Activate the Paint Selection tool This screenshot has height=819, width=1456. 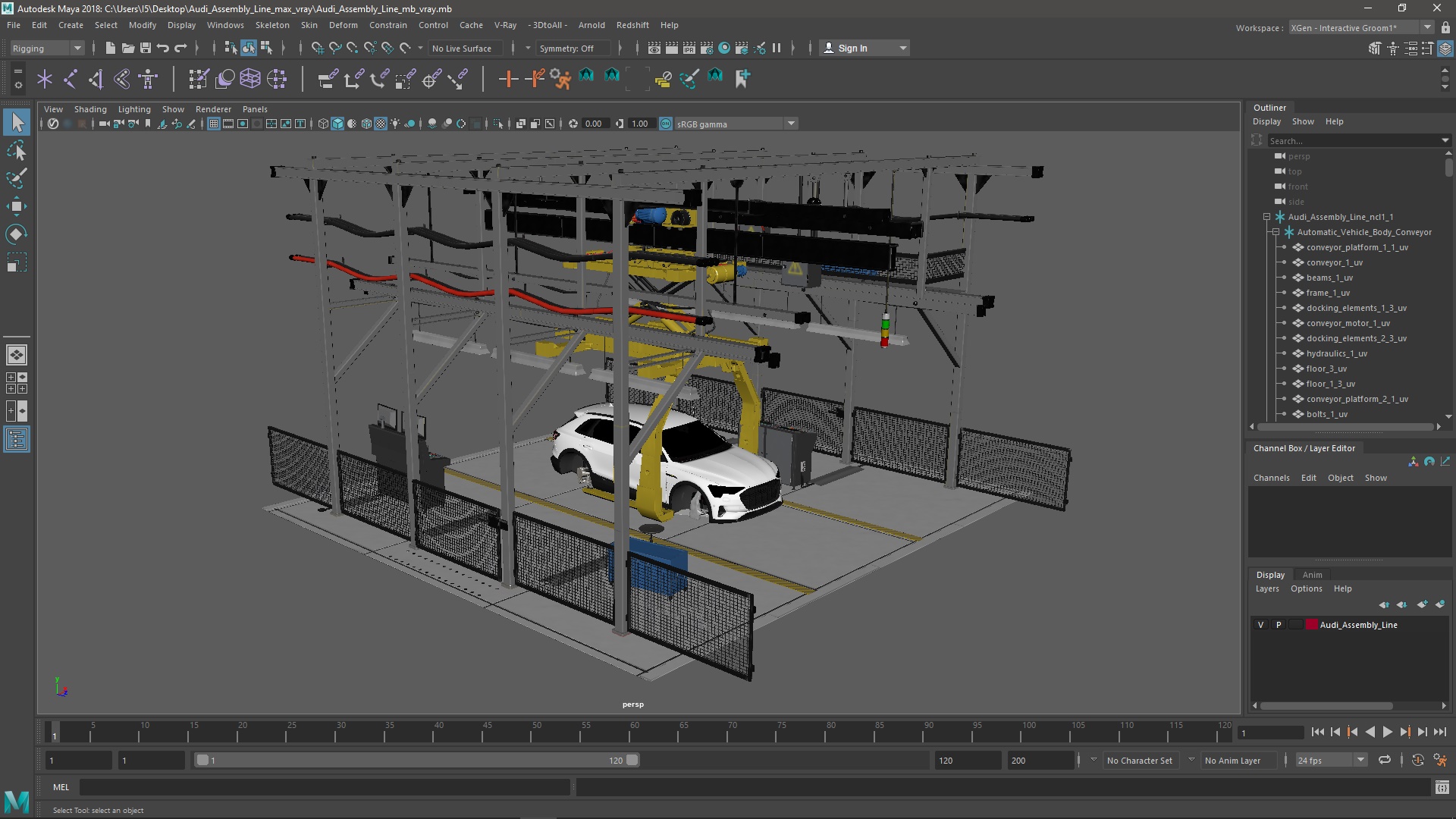point(17,179)
